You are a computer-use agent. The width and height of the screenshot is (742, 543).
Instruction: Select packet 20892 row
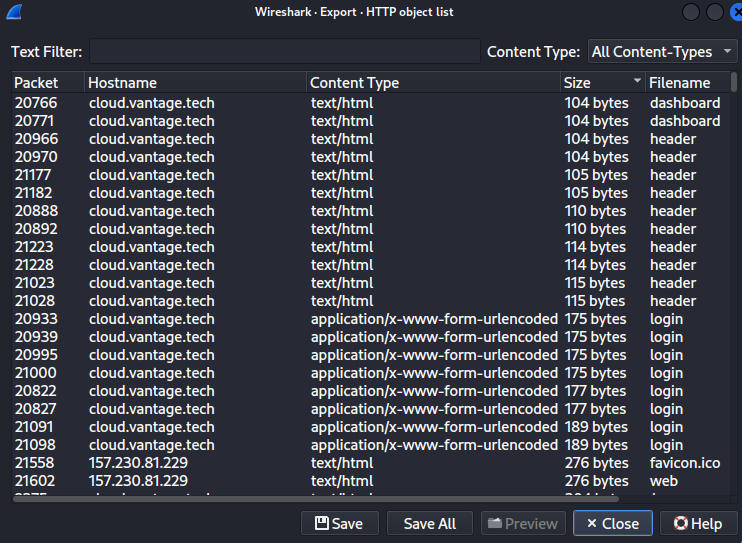(371, 229)
